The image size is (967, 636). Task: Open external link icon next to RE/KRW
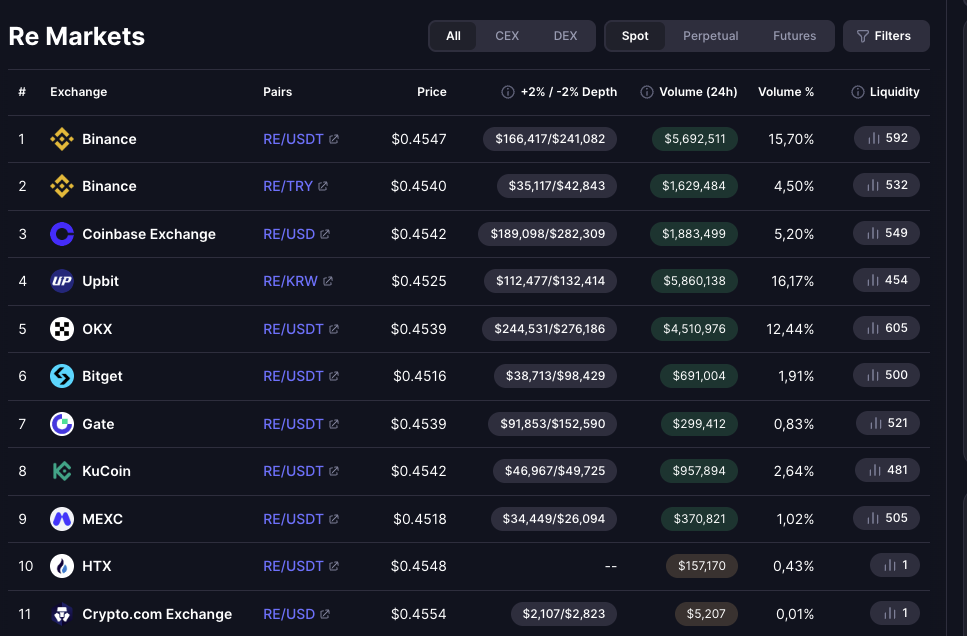click(328, 281)
